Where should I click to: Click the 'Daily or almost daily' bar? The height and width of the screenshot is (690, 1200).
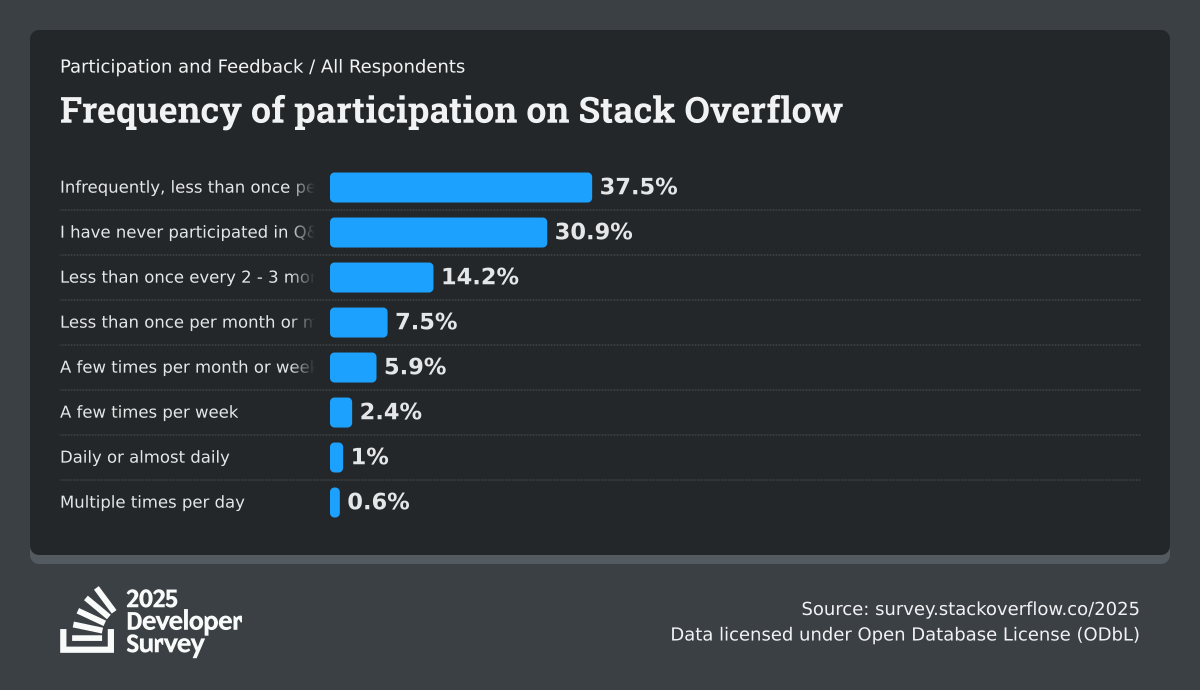click(x=337, y=457)
